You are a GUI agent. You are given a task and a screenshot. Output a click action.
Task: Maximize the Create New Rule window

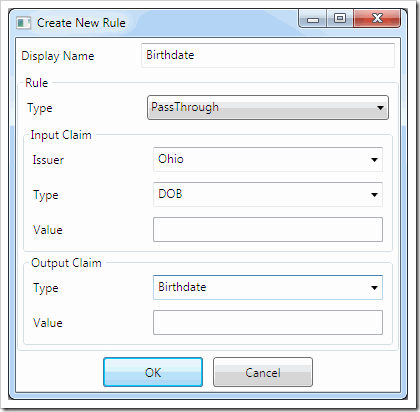click(340, 18)
